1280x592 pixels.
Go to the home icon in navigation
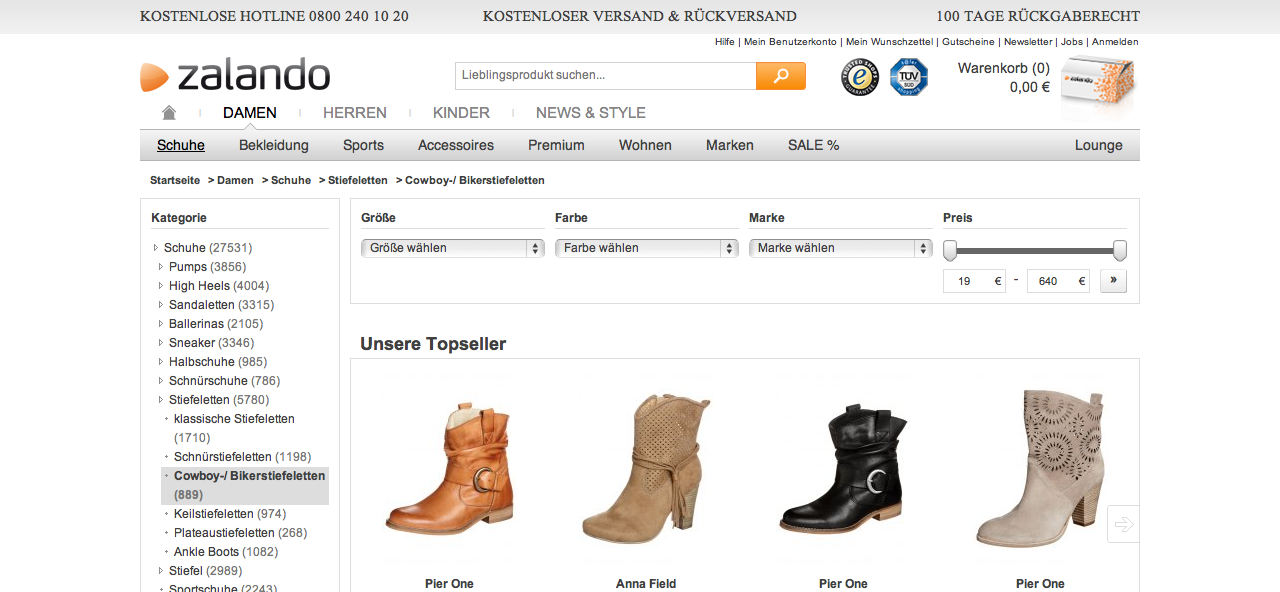point(169,113)
